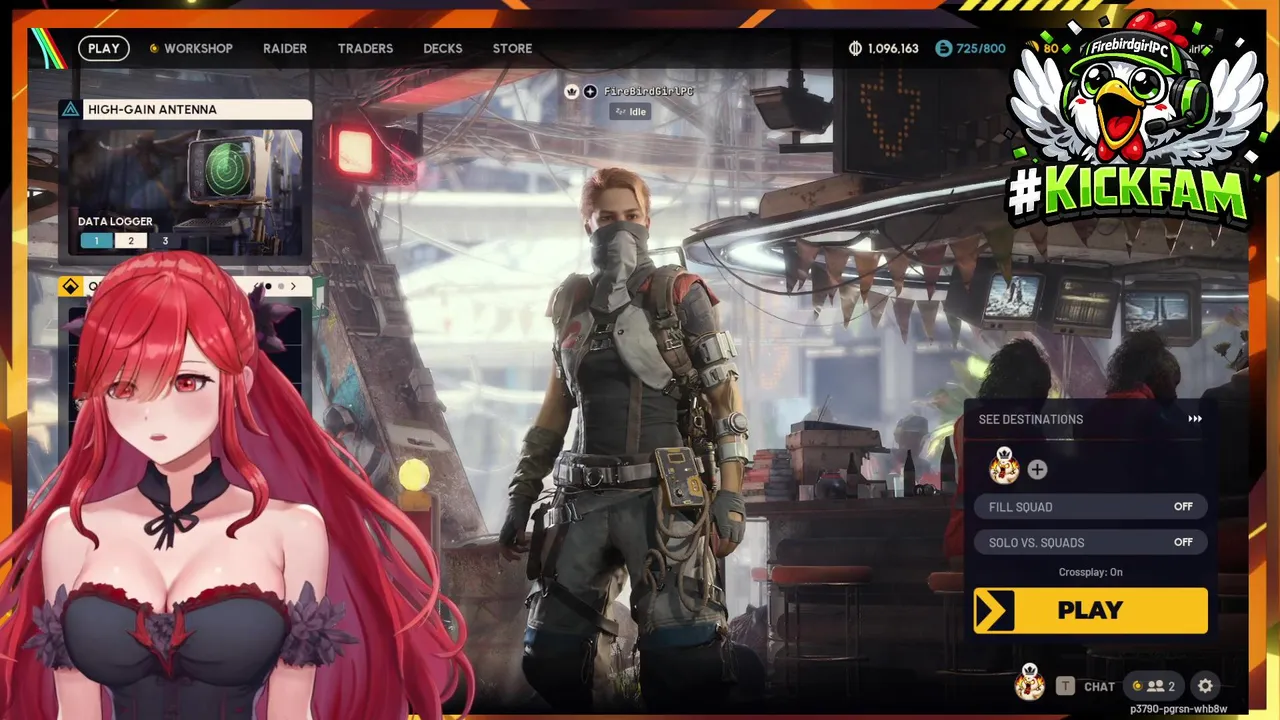This screenshot has height=720, width=1280.
Task: Select Data Logger stage 1
Action: tap(96, 241)
